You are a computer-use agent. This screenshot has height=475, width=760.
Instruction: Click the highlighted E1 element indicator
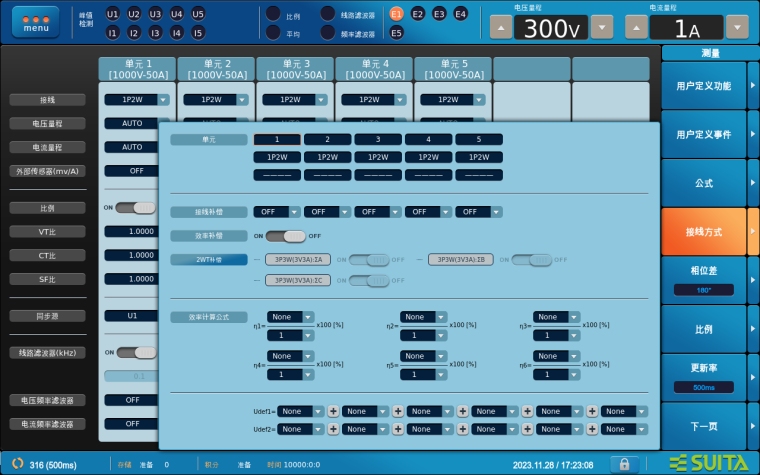(x=396, y=14)
